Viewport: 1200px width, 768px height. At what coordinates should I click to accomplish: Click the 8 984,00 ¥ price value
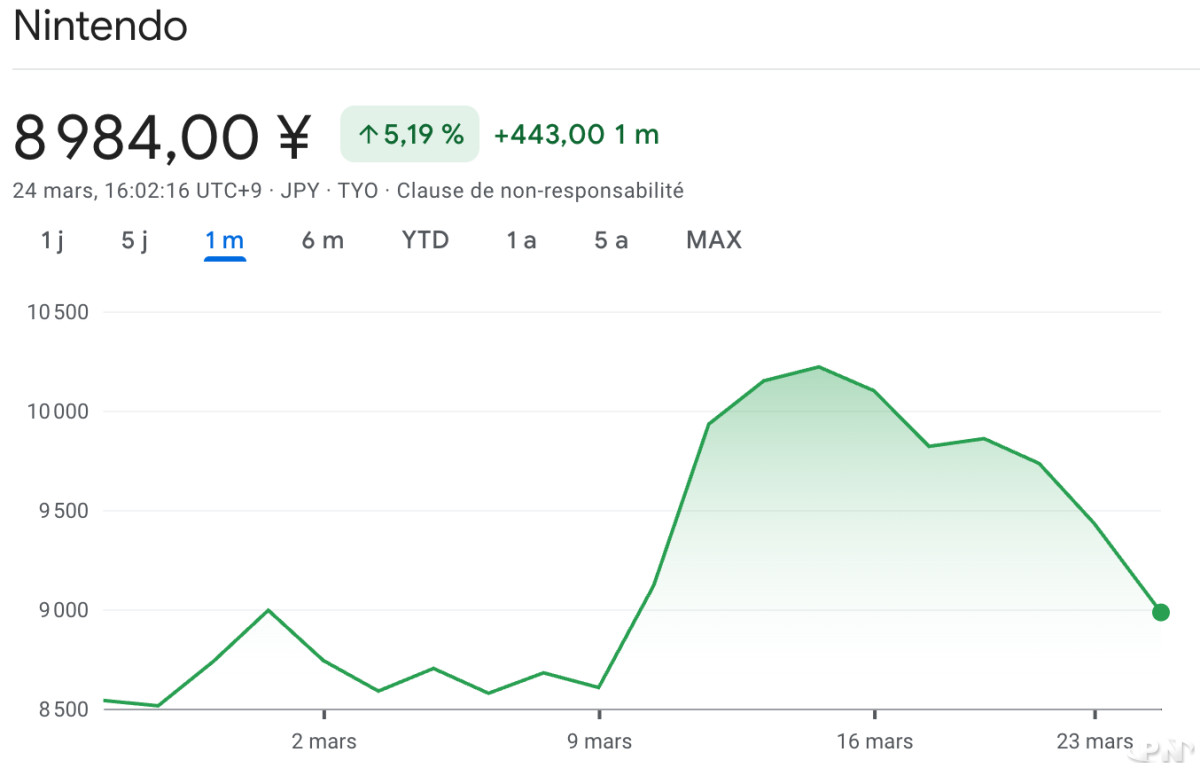[x=162, y=136]
